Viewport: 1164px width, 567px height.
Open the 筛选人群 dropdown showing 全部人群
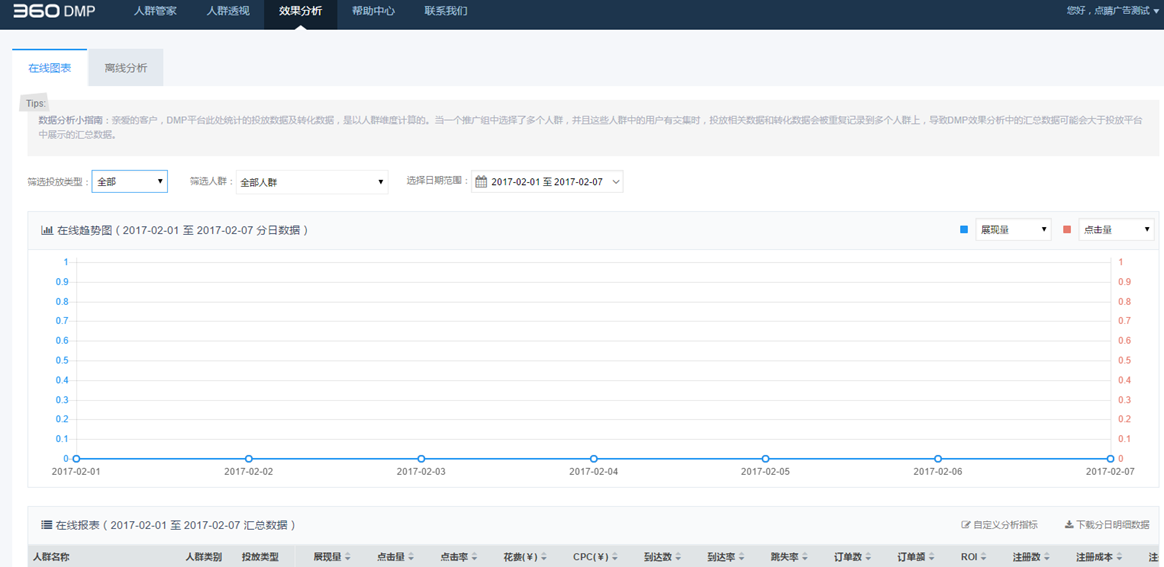[312, 182]
